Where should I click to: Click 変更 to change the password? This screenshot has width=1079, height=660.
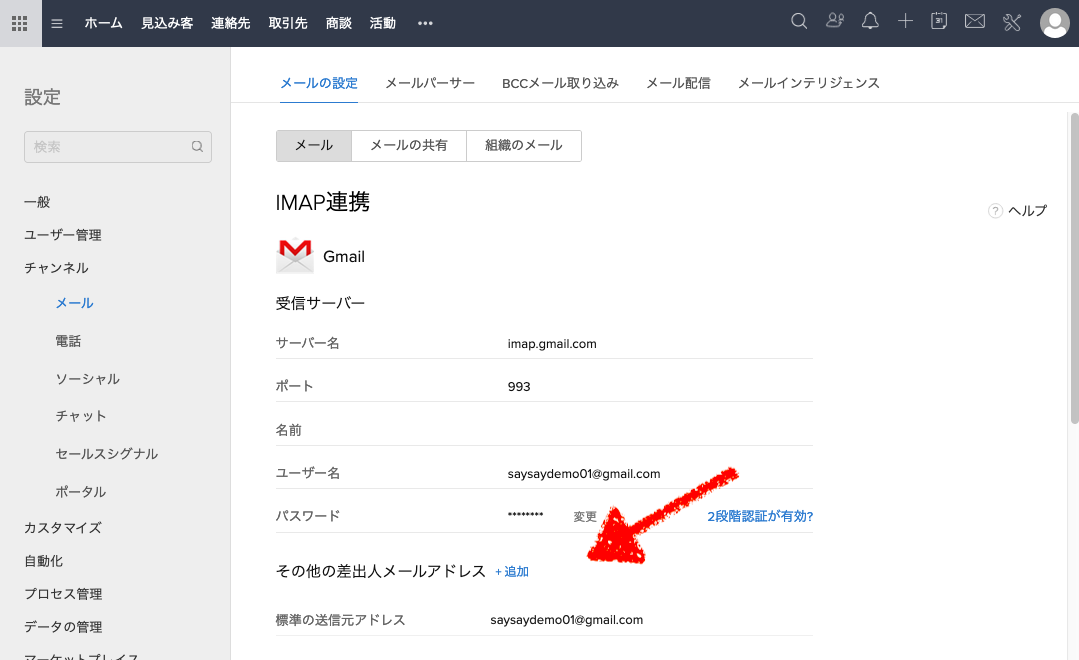click(584, 516)
